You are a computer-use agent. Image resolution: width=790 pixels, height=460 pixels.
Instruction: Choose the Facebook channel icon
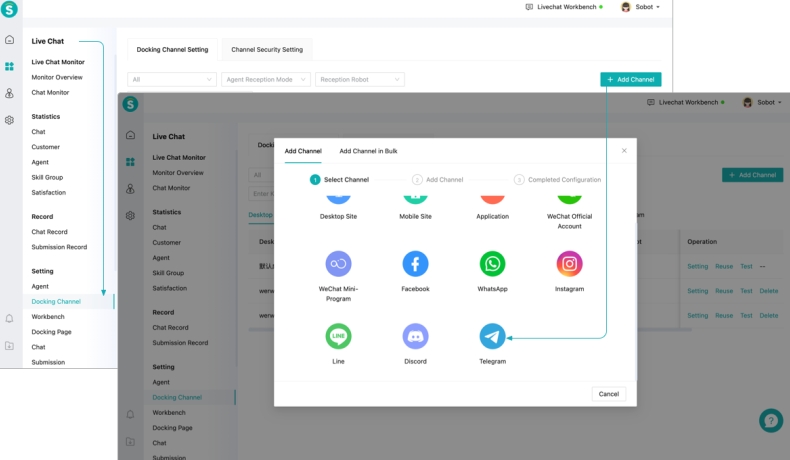[x=415, y=264]
